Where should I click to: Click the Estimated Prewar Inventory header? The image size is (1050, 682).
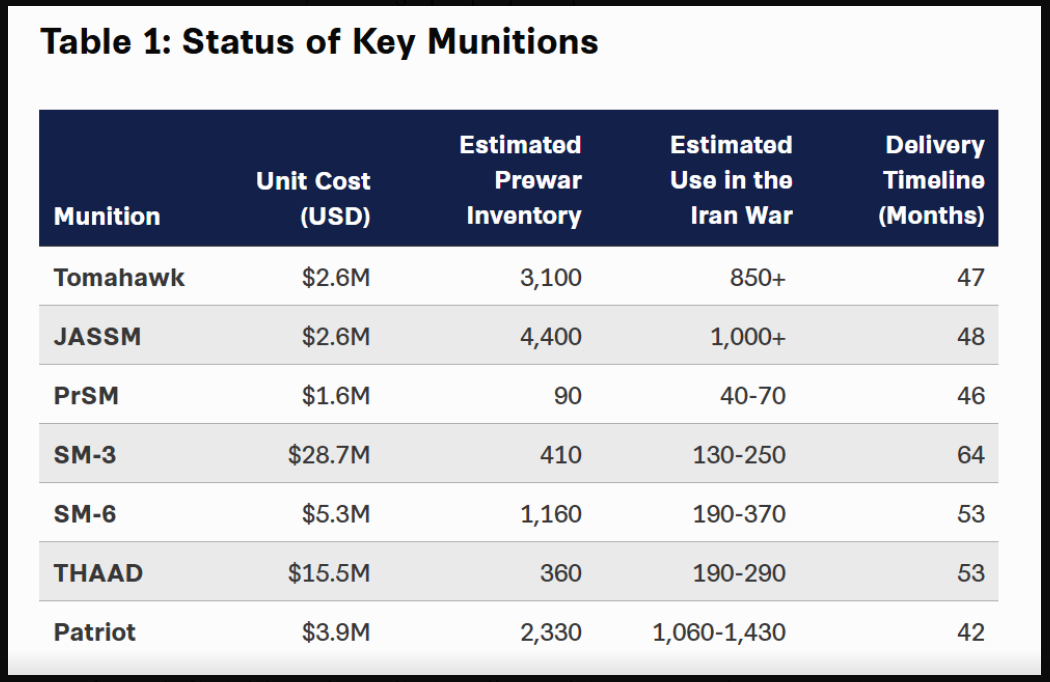click(x=521, y=180)
